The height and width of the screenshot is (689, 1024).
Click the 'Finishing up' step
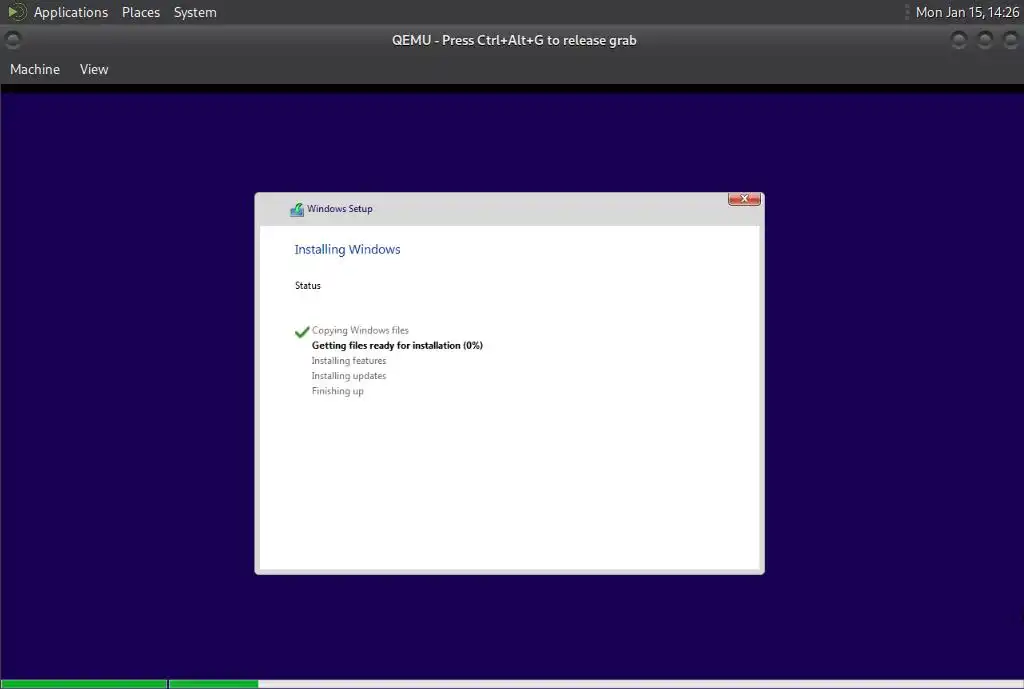click(x=338, y=391)
